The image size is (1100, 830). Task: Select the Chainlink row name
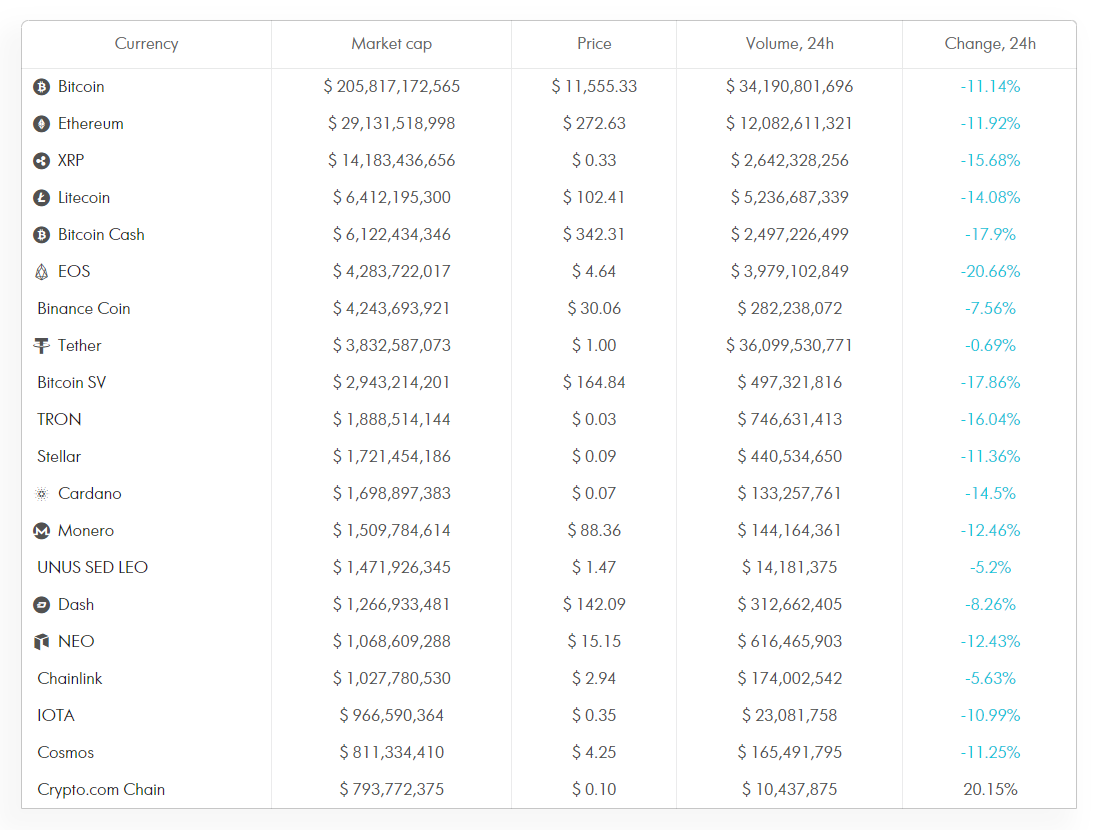click(x=69, y=679)
